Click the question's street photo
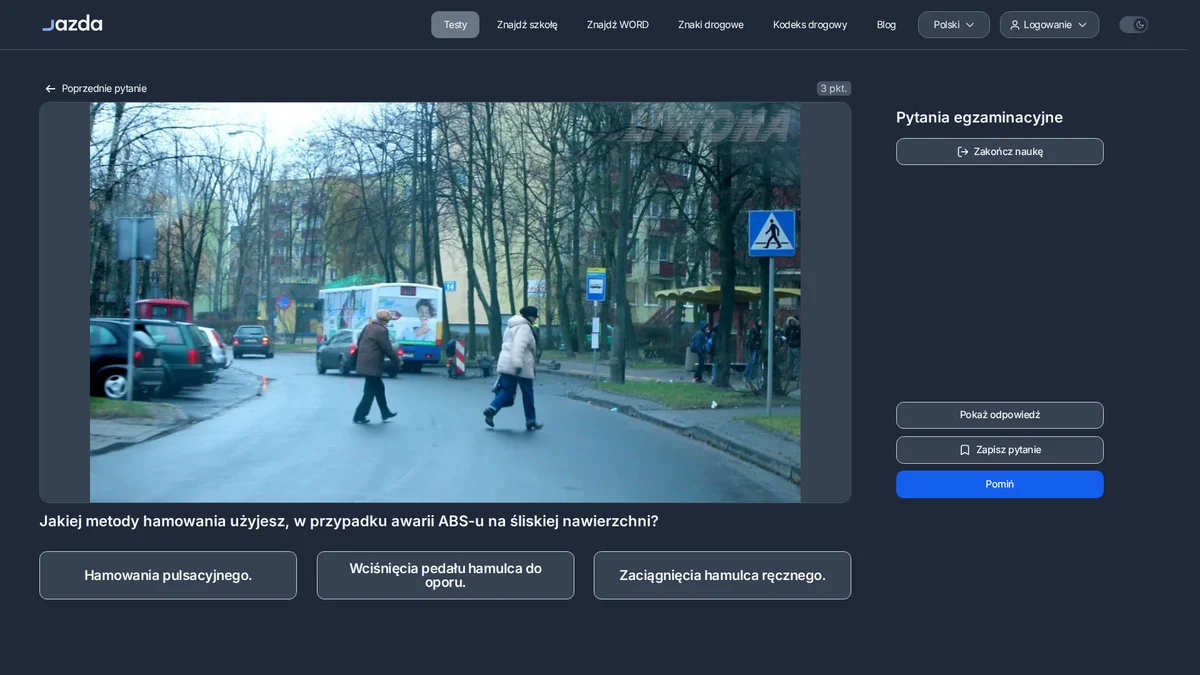The image size is (1200, 675). (x=445, y=302)
